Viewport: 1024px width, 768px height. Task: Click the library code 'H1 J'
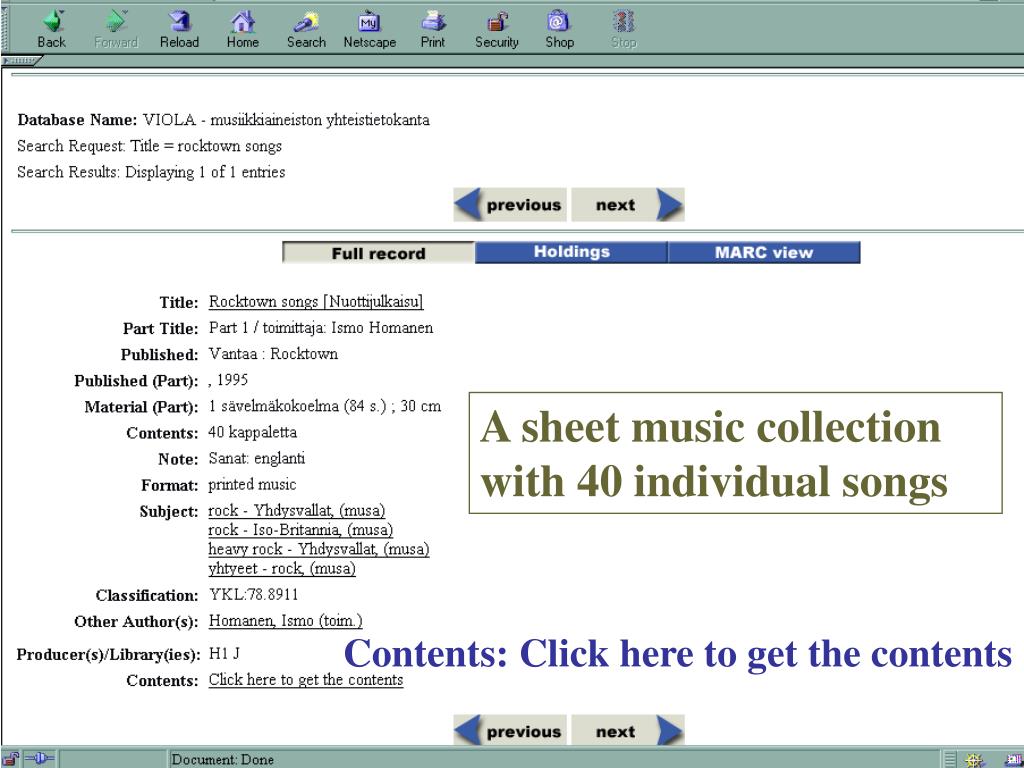[224, 654]
